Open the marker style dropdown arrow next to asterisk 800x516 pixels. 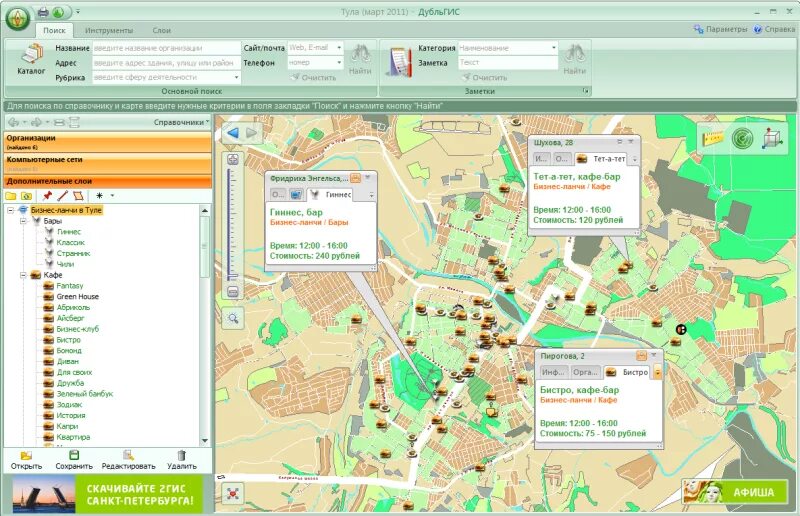[112, 196]
